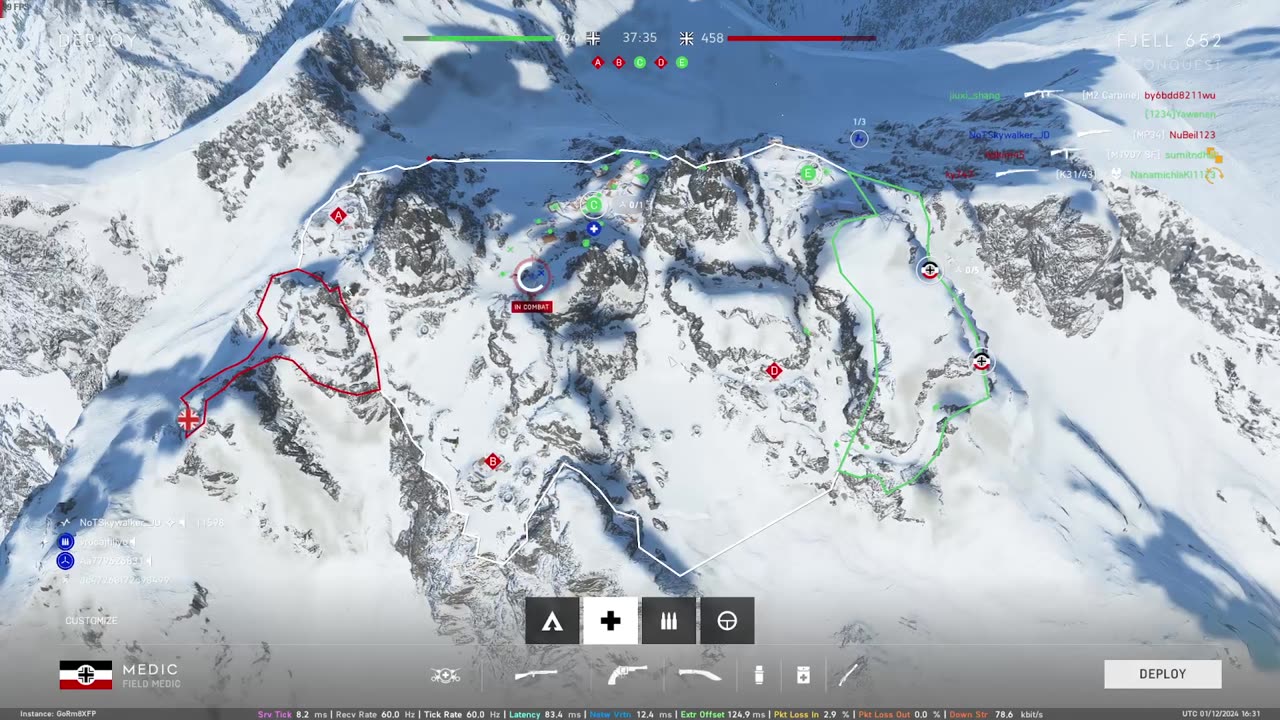The height and width of the screenshot is (720, 1280).
Task: Click the German iron cross team icon
Action: 593,38
